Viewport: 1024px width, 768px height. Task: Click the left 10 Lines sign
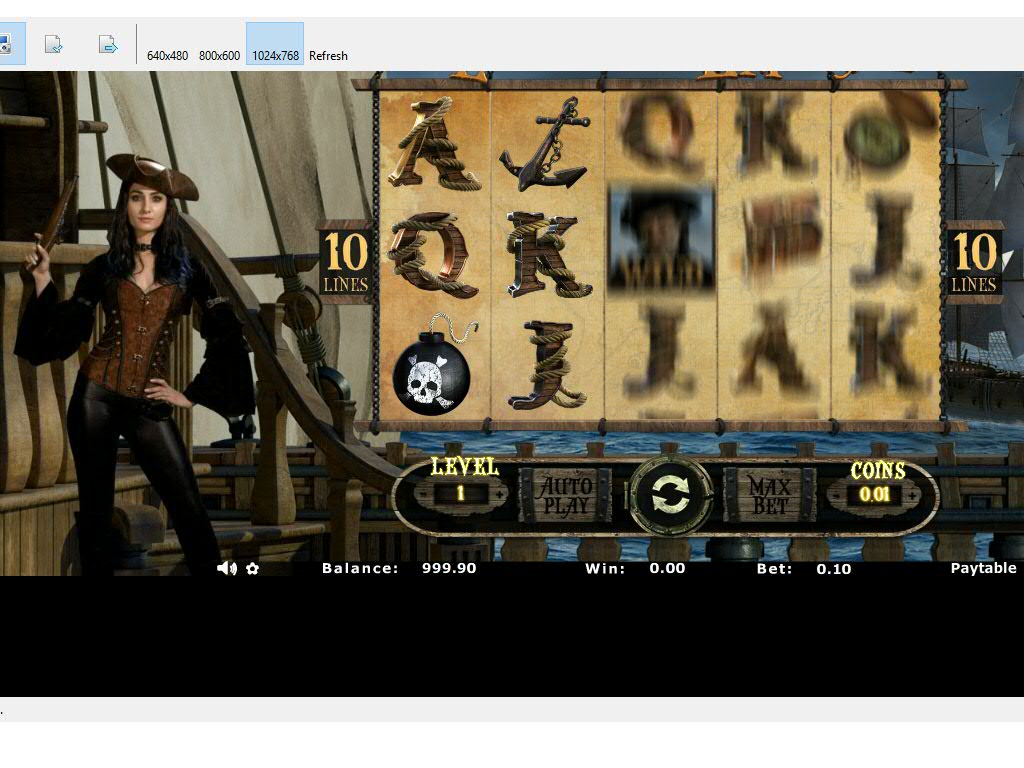tap(345, 263)
